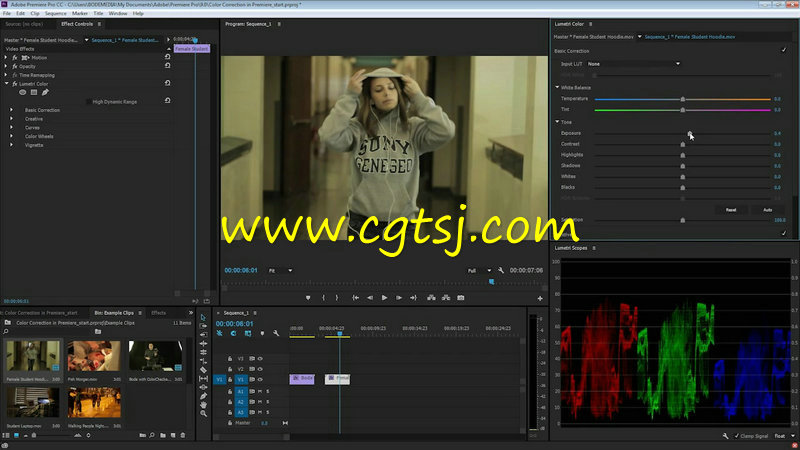Screen dimensions: 800x450
Task: Expand the Opacity effect properties
Action: [x=6, y=66]
